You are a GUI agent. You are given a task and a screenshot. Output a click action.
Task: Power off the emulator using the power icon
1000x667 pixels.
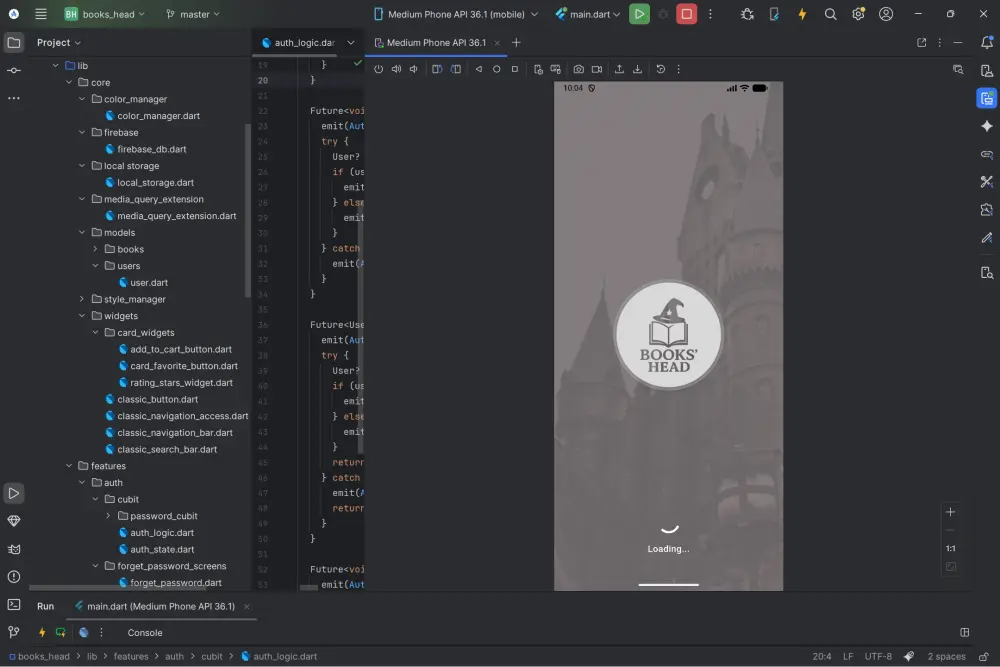pyautogui.click(x=378, y=69)
